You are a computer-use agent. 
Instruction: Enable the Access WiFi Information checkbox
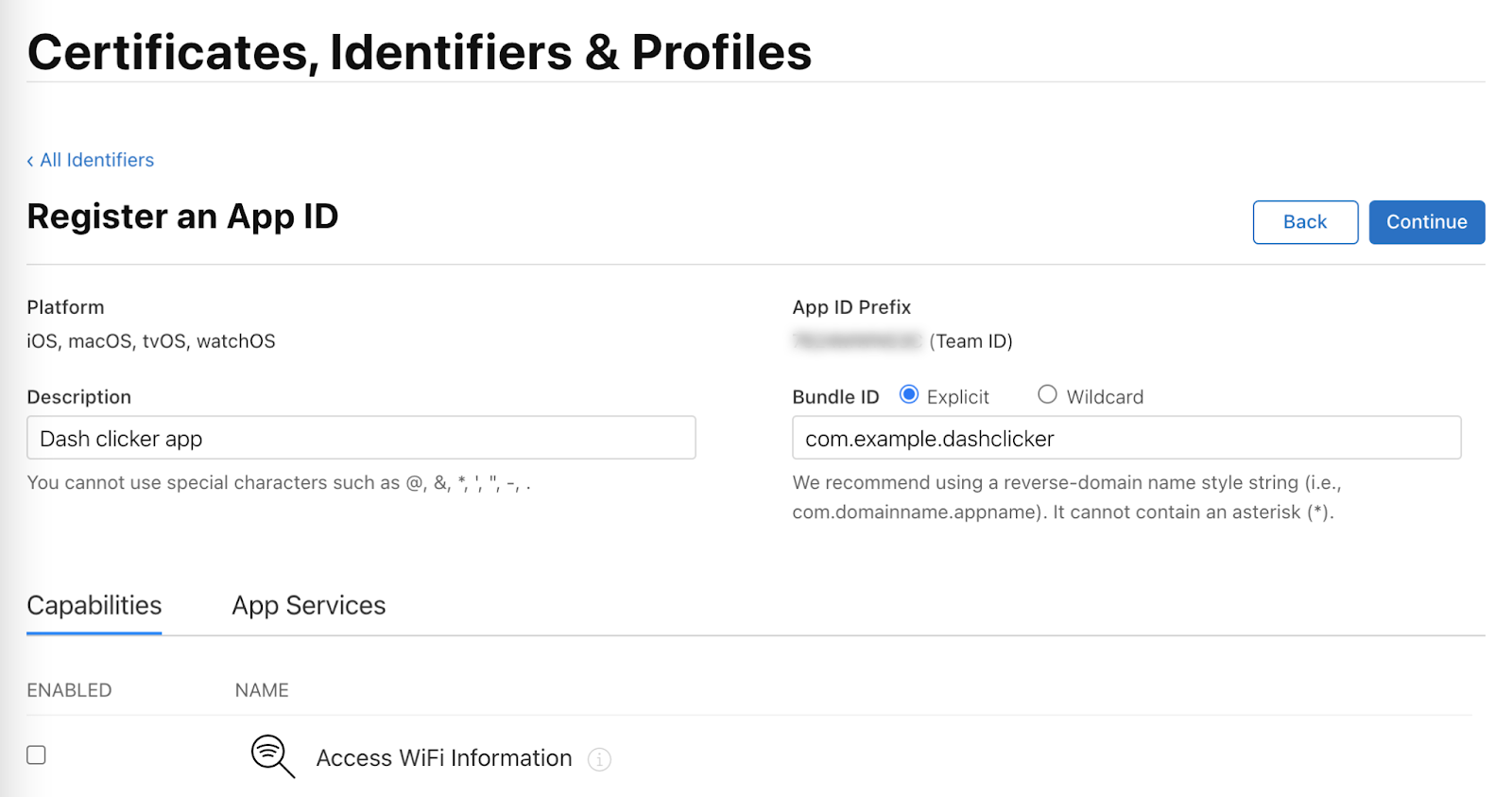click(x=37, y=755)
